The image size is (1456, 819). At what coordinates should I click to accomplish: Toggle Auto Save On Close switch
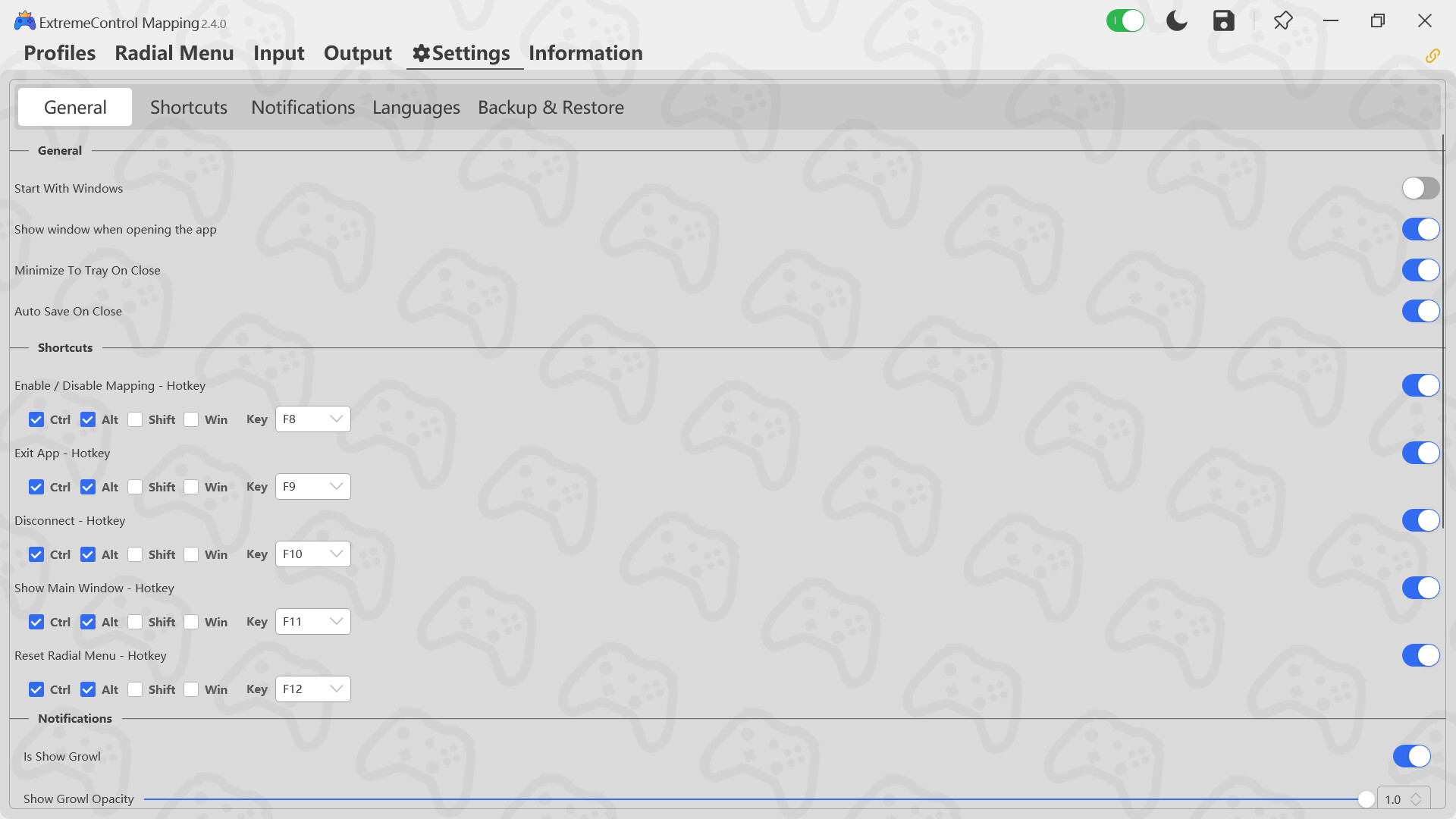pyautogui.click(x=1420, y=311)
